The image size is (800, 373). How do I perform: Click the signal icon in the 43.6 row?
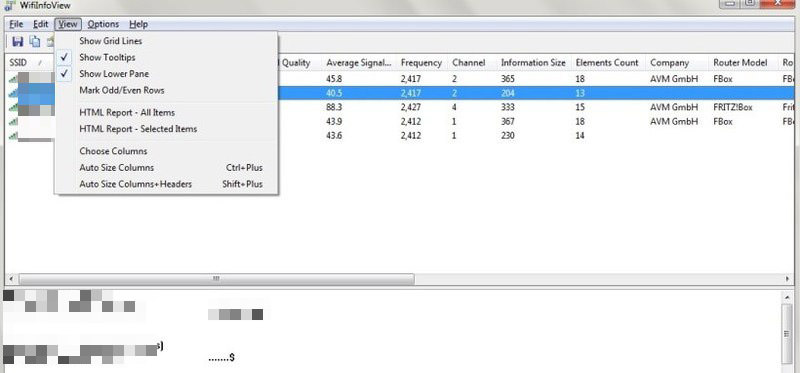pos(13,136)
